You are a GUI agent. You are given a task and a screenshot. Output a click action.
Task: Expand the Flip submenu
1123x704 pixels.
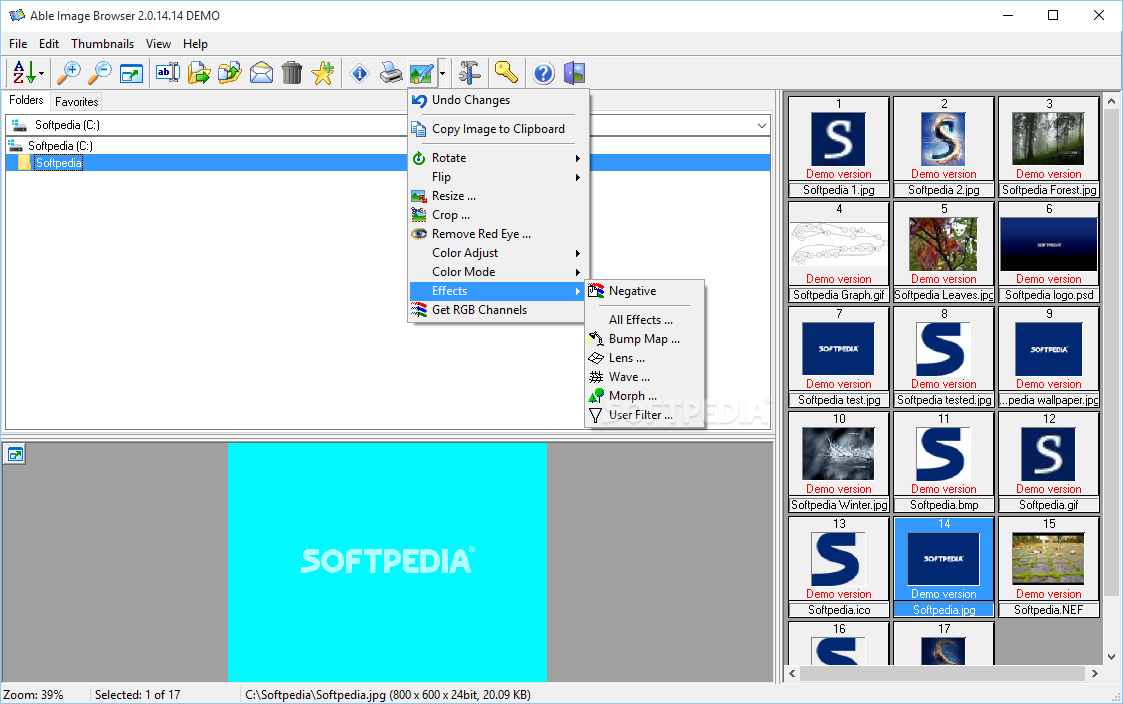click(498, 177)
